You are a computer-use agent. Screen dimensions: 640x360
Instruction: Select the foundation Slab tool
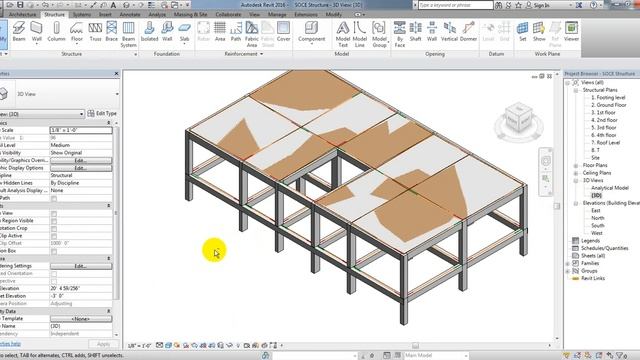coord(184,32)
